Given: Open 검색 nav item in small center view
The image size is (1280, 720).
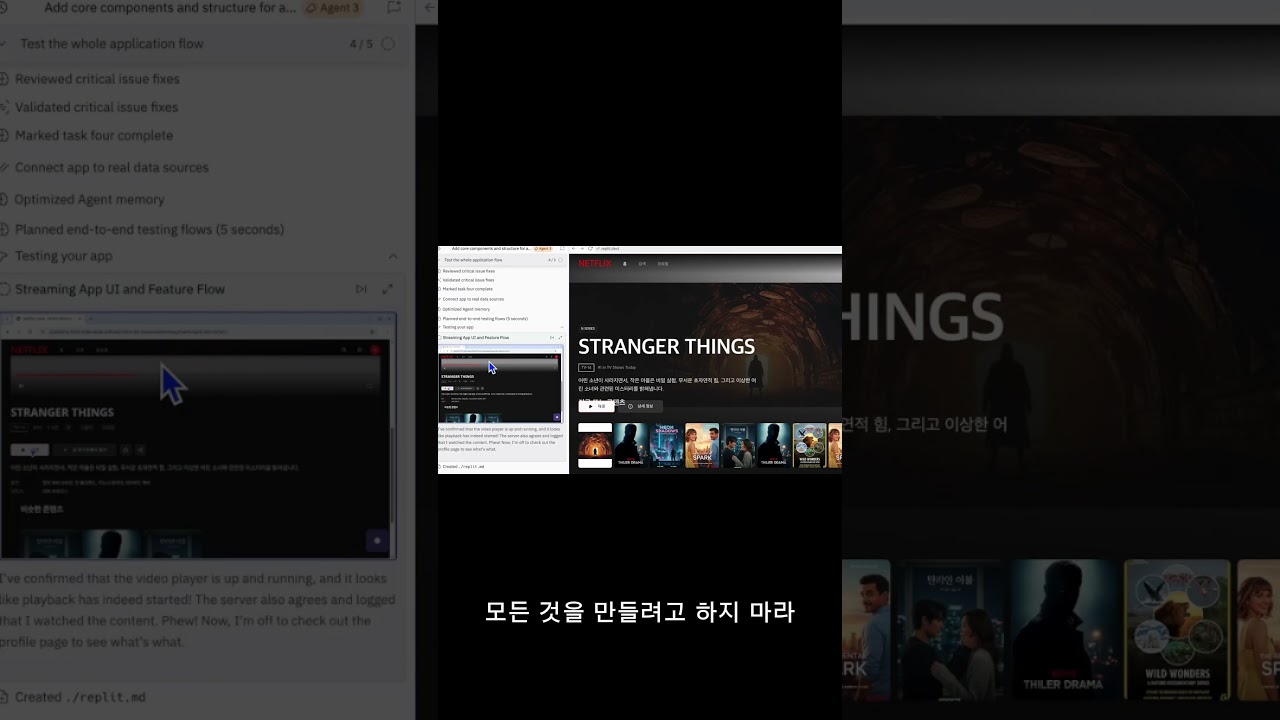Looking at the screenshot, I should click(x=642, y=264).
